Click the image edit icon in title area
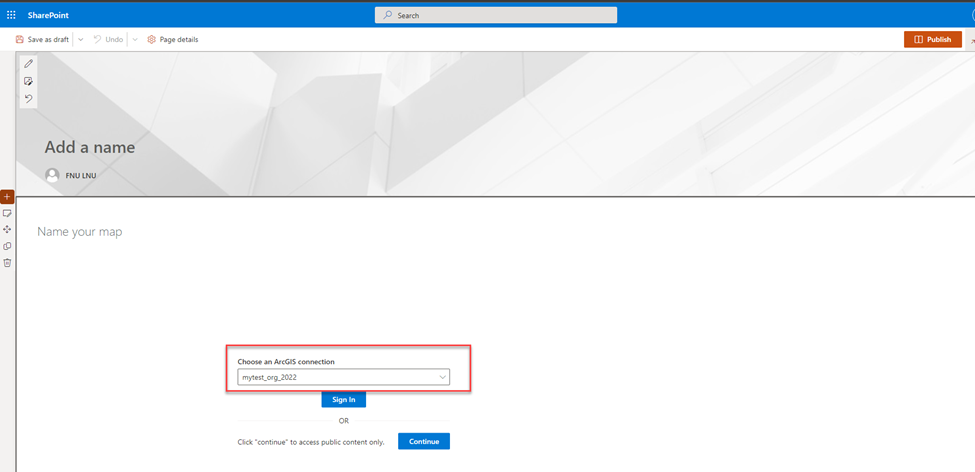Screen dimensions: 975x472 pyautogui.click(x=28, y=81)
